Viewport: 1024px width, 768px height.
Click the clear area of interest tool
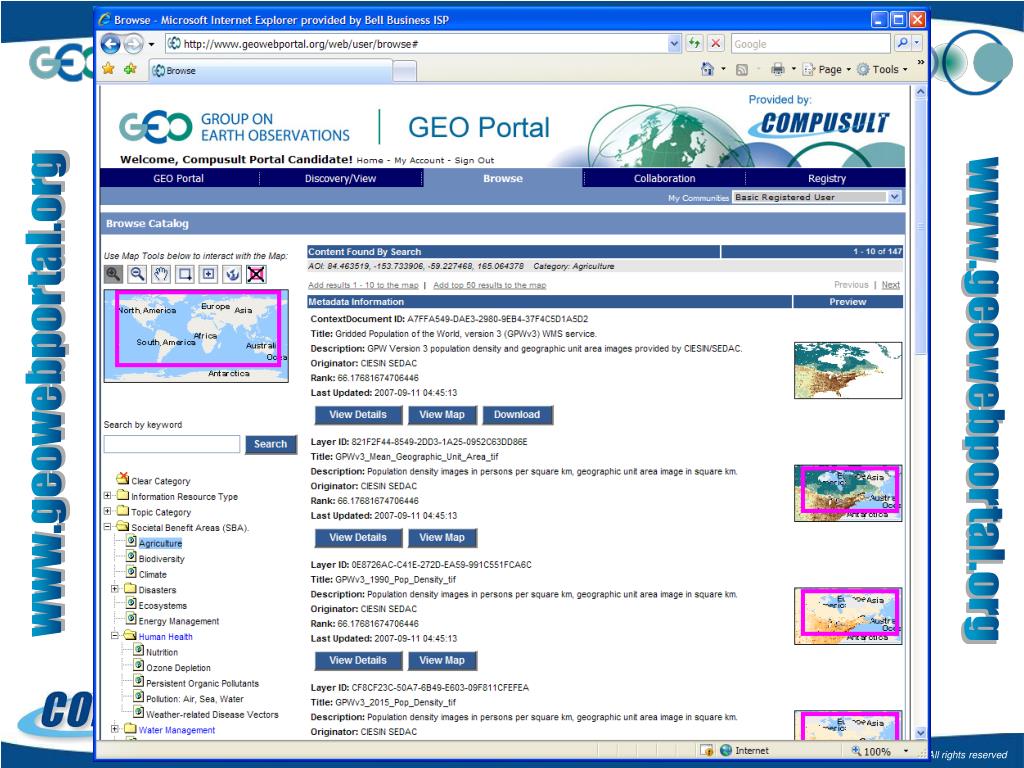(x=256, y=274)
